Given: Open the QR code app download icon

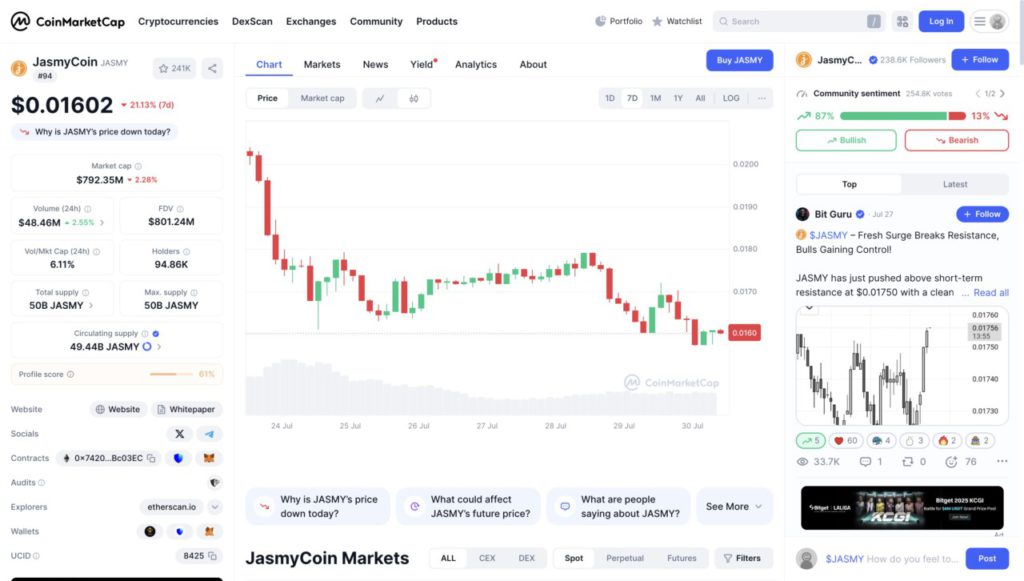Looking at the screenshot, I should tap(903, 22).
